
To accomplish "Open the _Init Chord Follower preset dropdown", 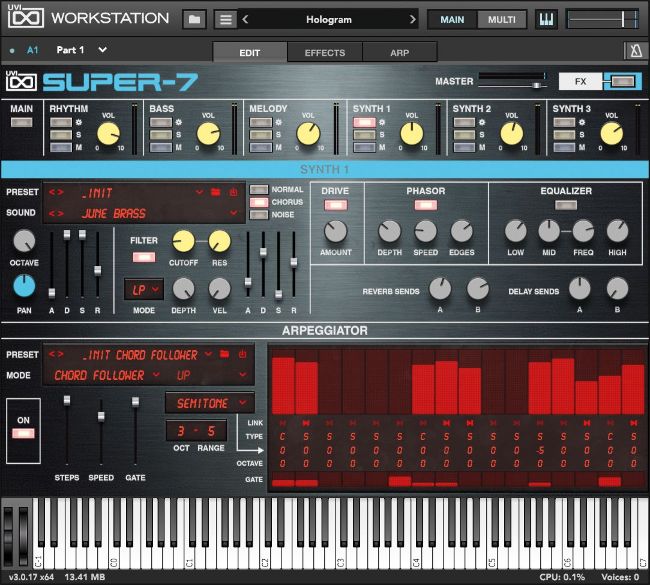I will click(x=209, y=354).
